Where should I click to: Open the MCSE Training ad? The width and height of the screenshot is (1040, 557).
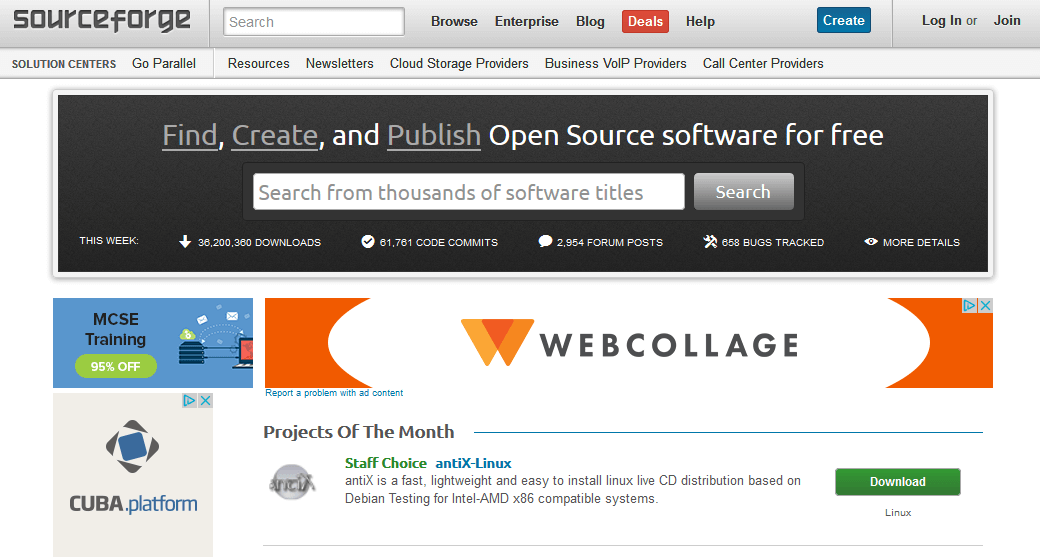(153, 343)
